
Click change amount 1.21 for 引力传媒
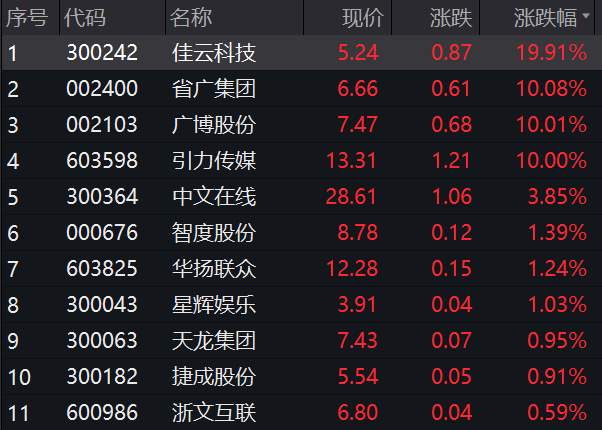pyautogui.click(x=452, y=160)
